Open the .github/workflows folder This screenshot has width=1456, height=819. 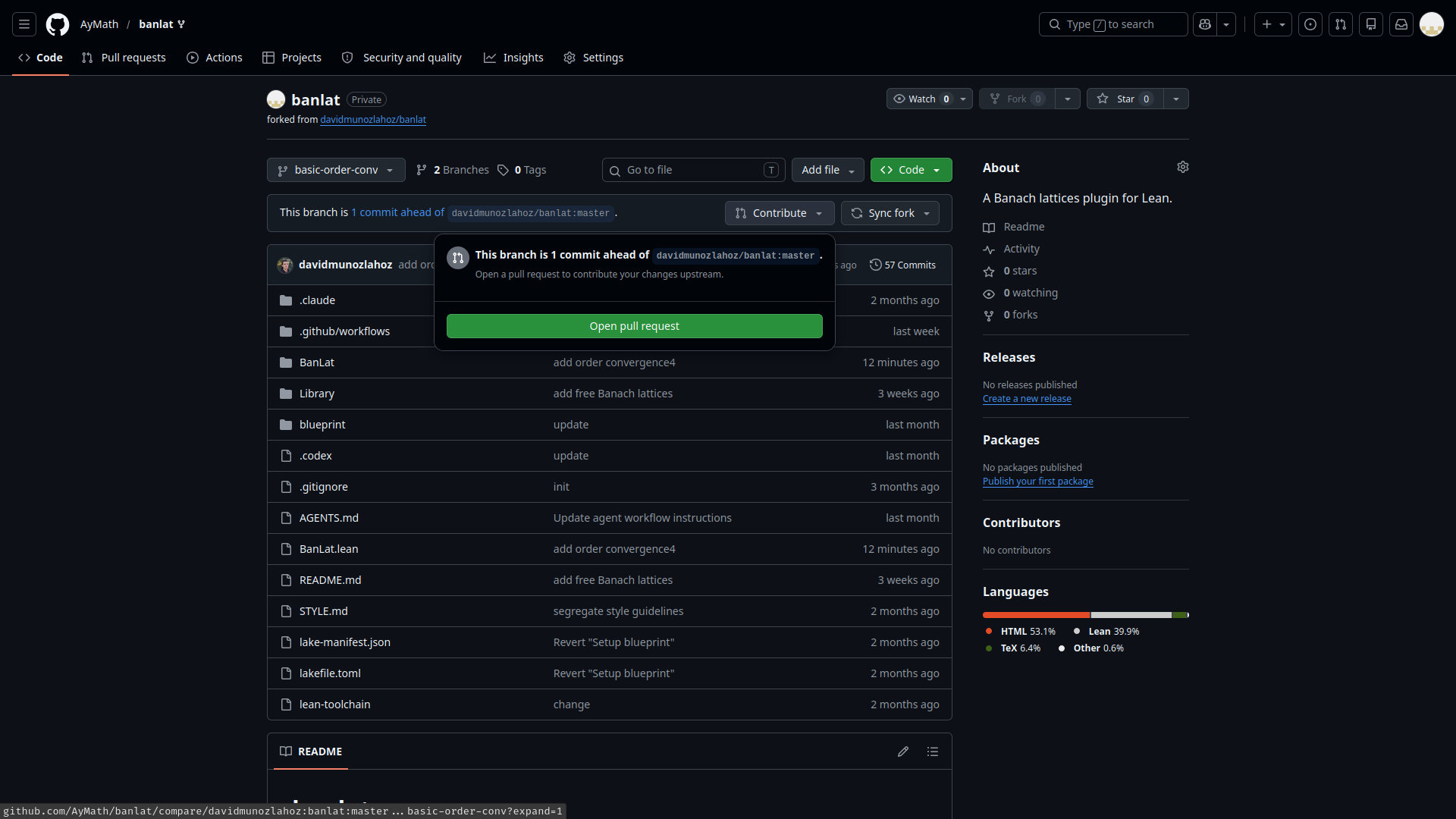pyautogui.click(x=344, y=331)
